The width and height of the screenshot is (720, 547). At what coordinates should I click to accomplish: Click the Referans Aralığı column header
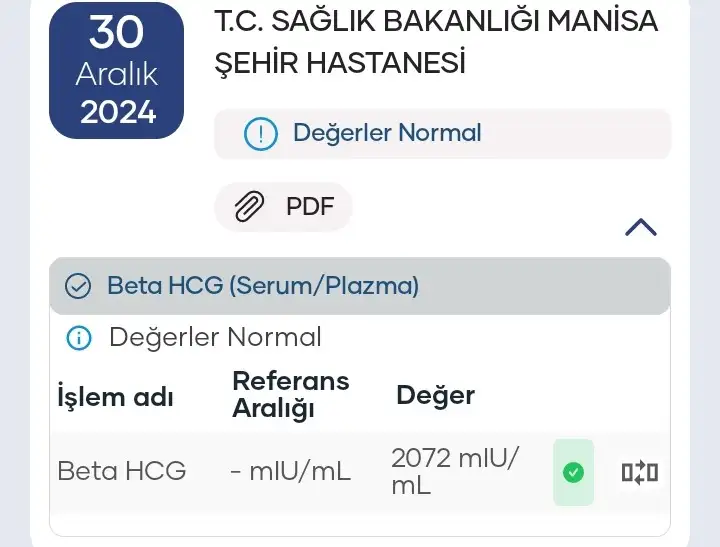click(290, 394)
